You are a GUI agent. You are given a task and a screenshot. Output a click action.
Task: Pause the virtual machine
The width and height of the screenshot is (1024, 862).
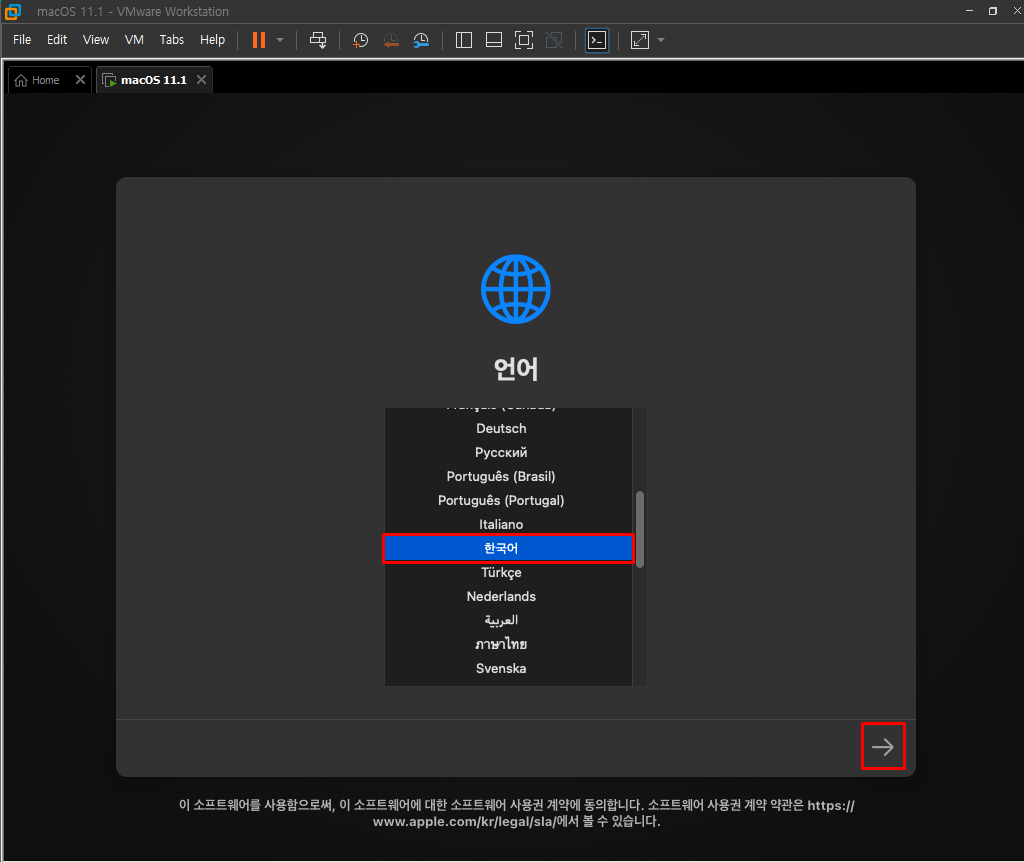click(259, 40)
